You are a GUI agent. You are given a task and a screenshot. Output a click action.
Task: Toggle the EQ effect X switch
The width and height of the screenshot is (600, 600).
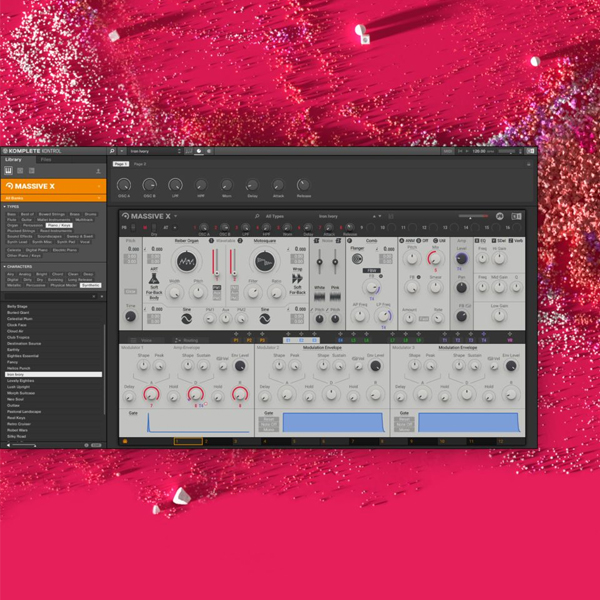point(477,241)
